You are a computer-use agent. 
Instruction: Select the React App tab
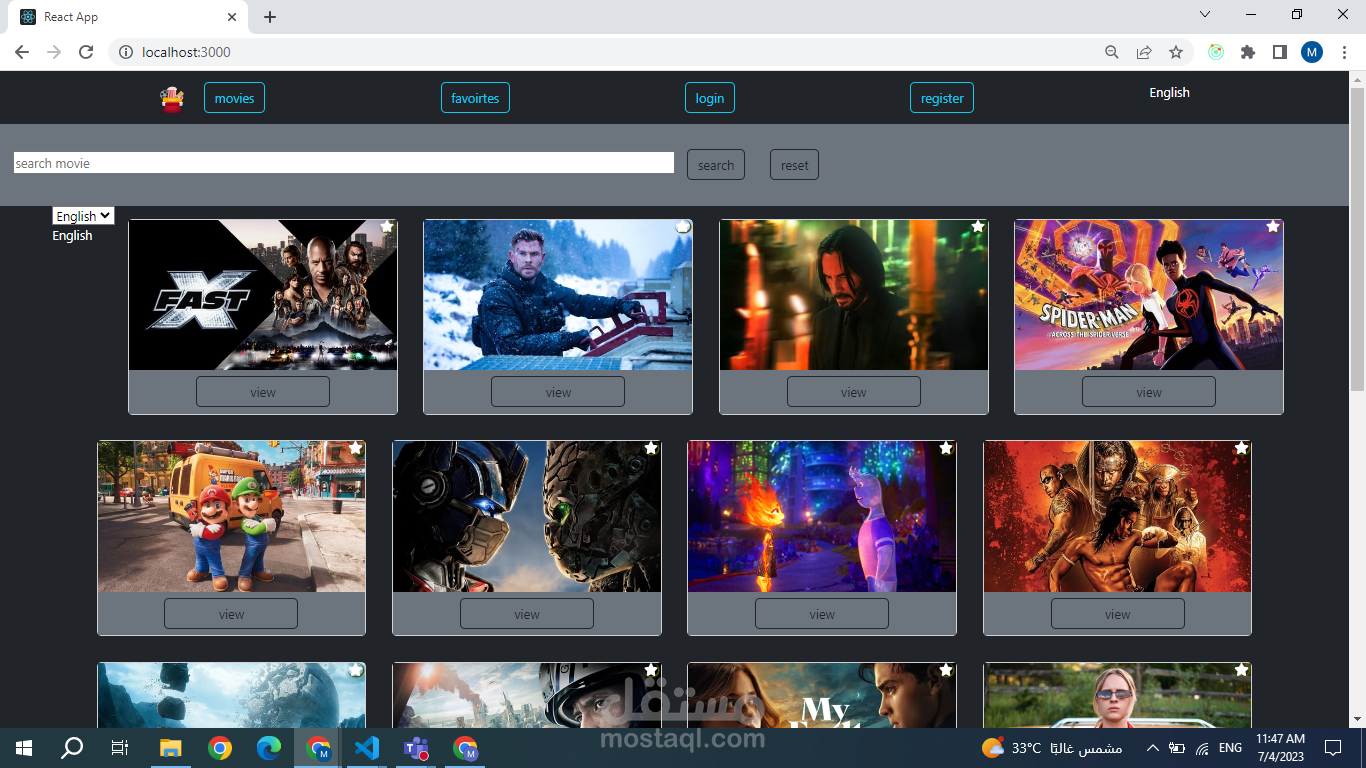coord(128,17)
